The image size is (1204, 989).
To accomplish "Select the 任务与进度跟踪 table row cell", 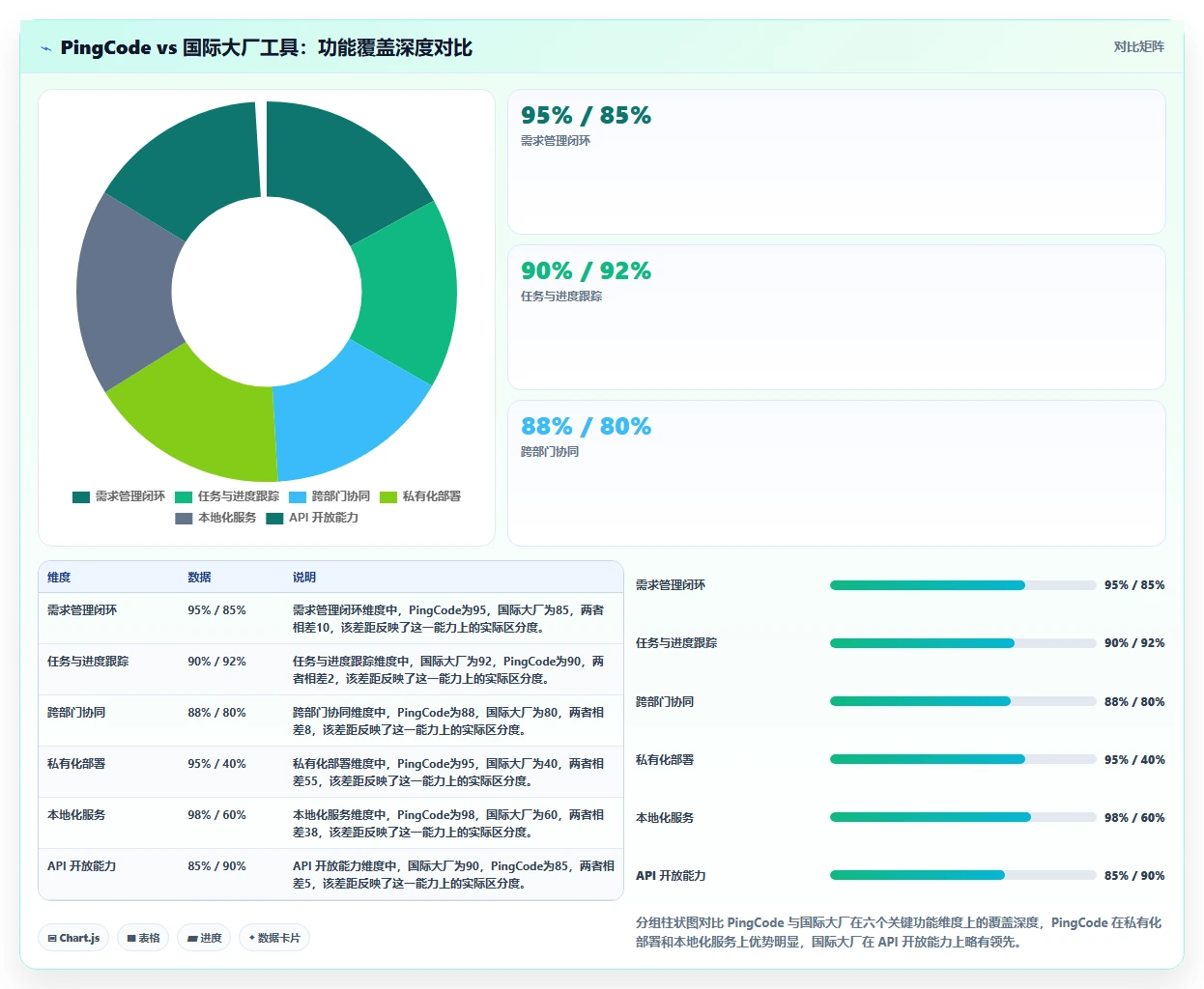I will click(x=88, y=662).
